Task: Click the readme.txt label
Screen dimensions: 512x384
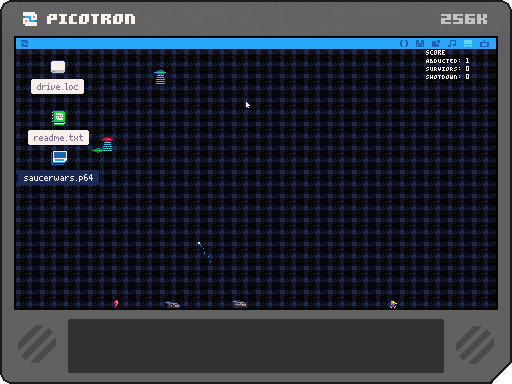Action: (58, 138)
